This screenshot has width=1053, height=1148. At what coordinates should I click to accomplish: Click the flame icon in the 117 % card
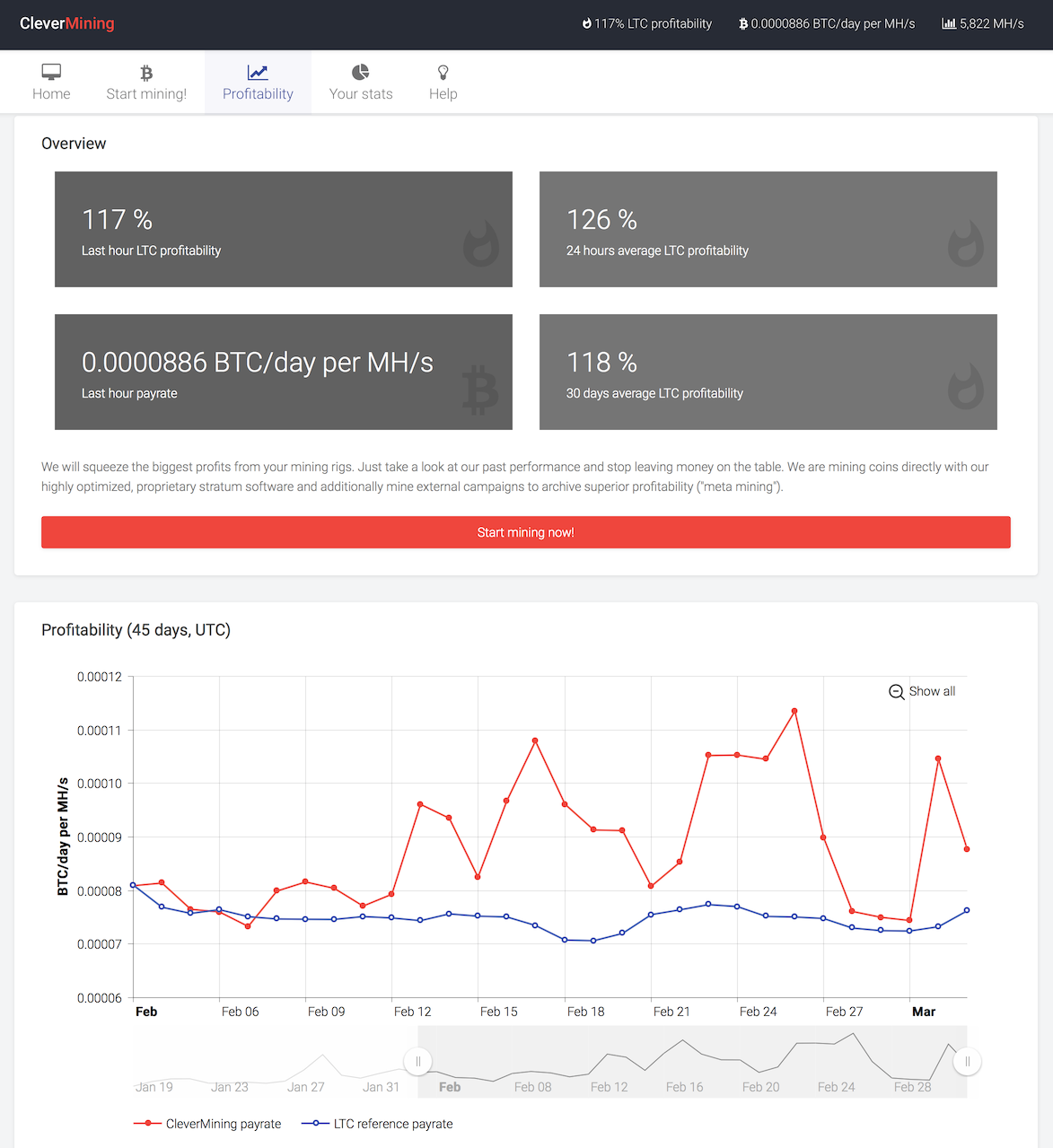tap(481, 243)
